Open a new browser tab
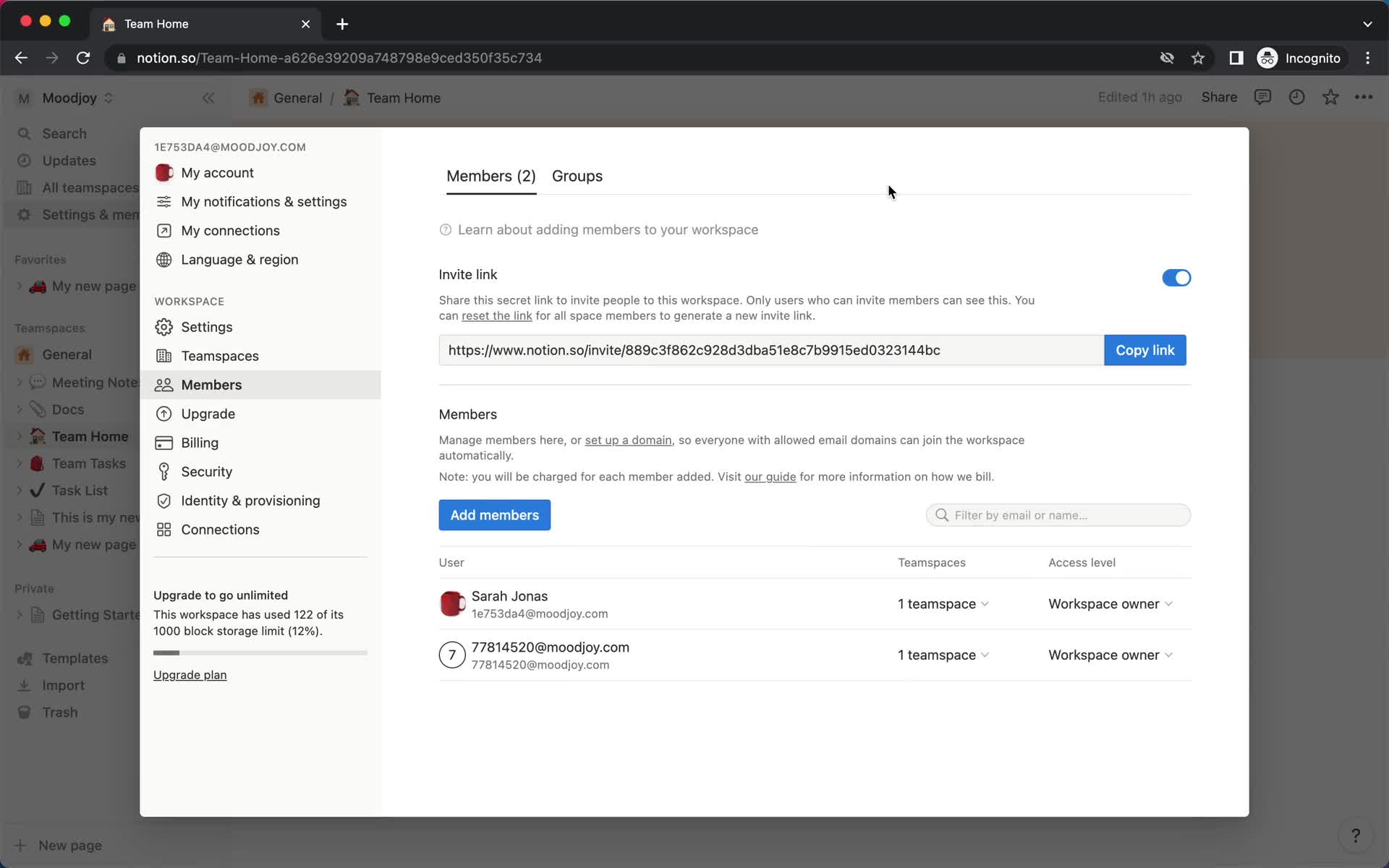This screenshot has height=868, width=1389. (342, 24)
